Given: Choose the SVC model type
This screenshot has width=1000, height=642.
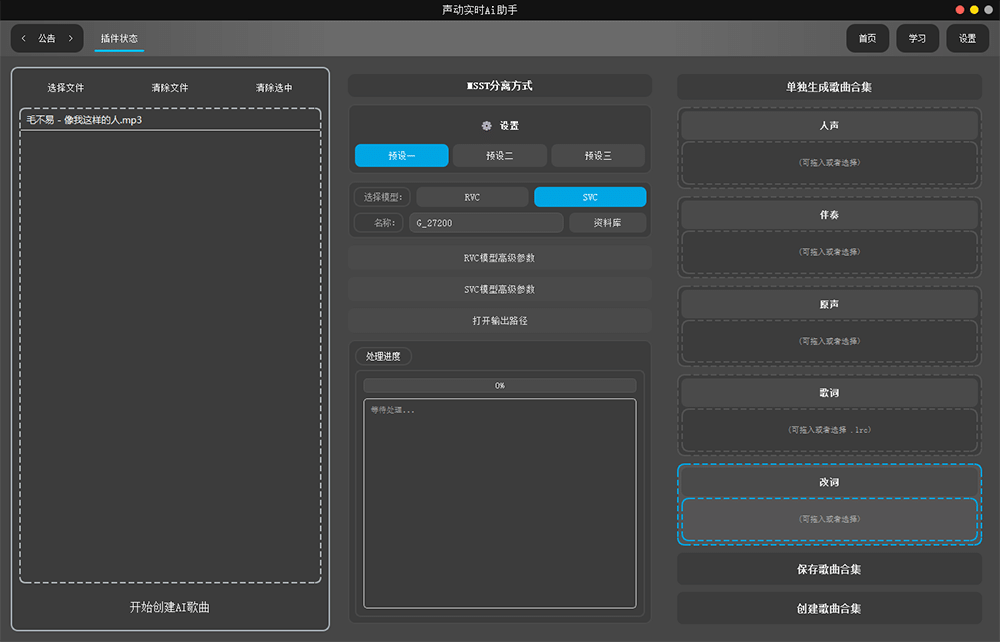Looking at the screenshot, I should pyautogui.click(x=590, y=197).
